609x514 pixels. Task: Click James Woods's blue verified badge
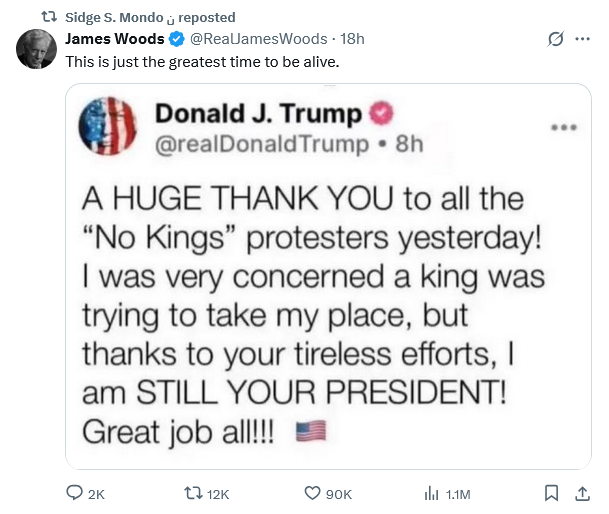coord(176,39)
